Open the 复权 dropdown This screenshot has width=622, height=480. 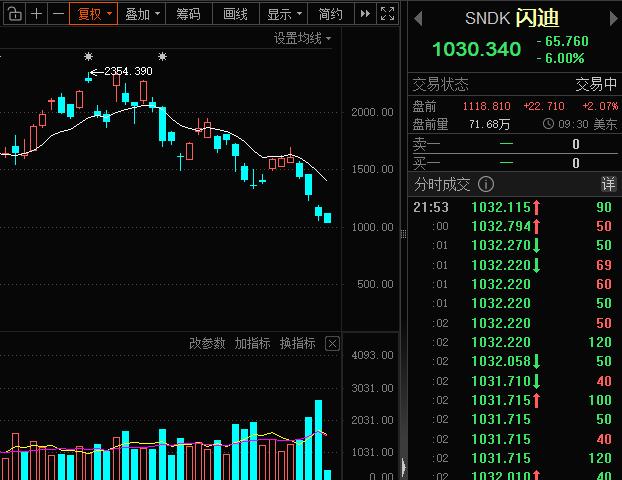coord(94,14)
